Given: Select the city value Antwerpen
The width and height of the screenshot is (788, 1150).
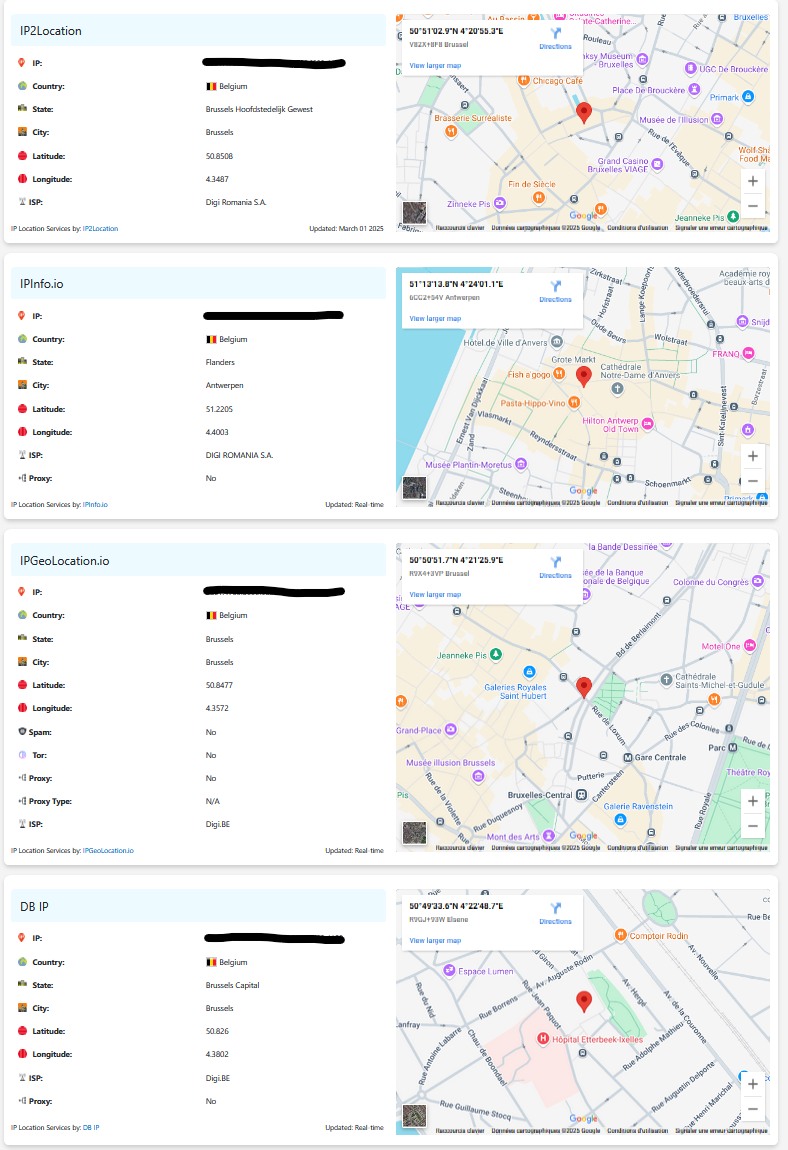Looking at the screenshot, I should [x=225, y=385].
